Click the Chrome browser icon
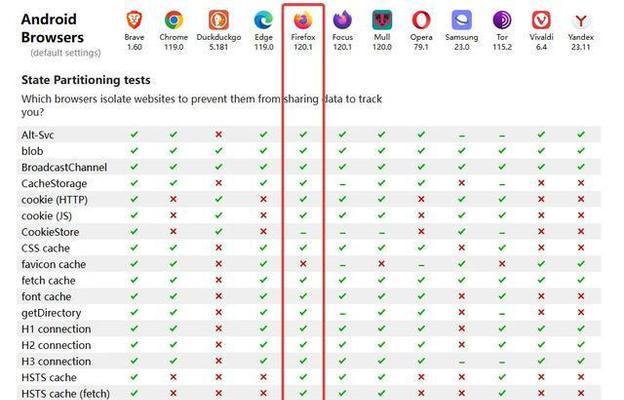 174,20
